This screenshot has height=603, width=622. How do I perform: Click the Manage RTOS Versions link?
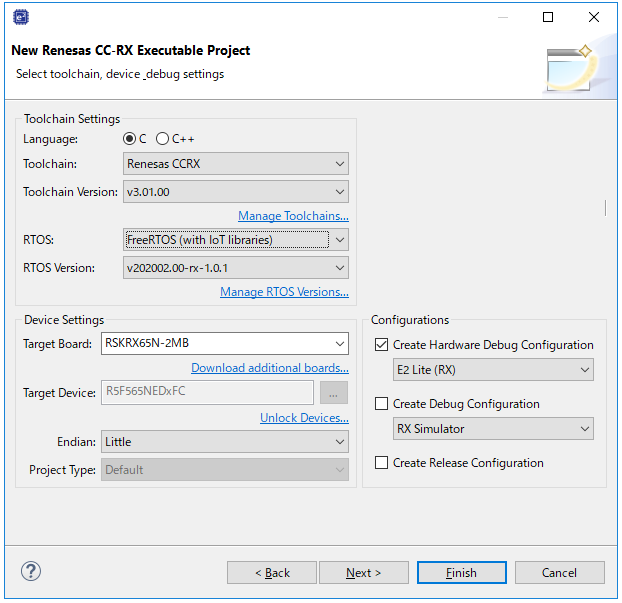coord(284,292)
